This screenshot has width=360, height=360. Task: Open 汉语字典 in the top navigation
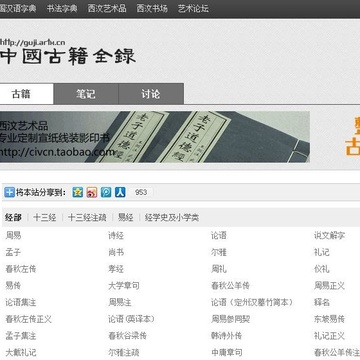[x=18, y=9]
